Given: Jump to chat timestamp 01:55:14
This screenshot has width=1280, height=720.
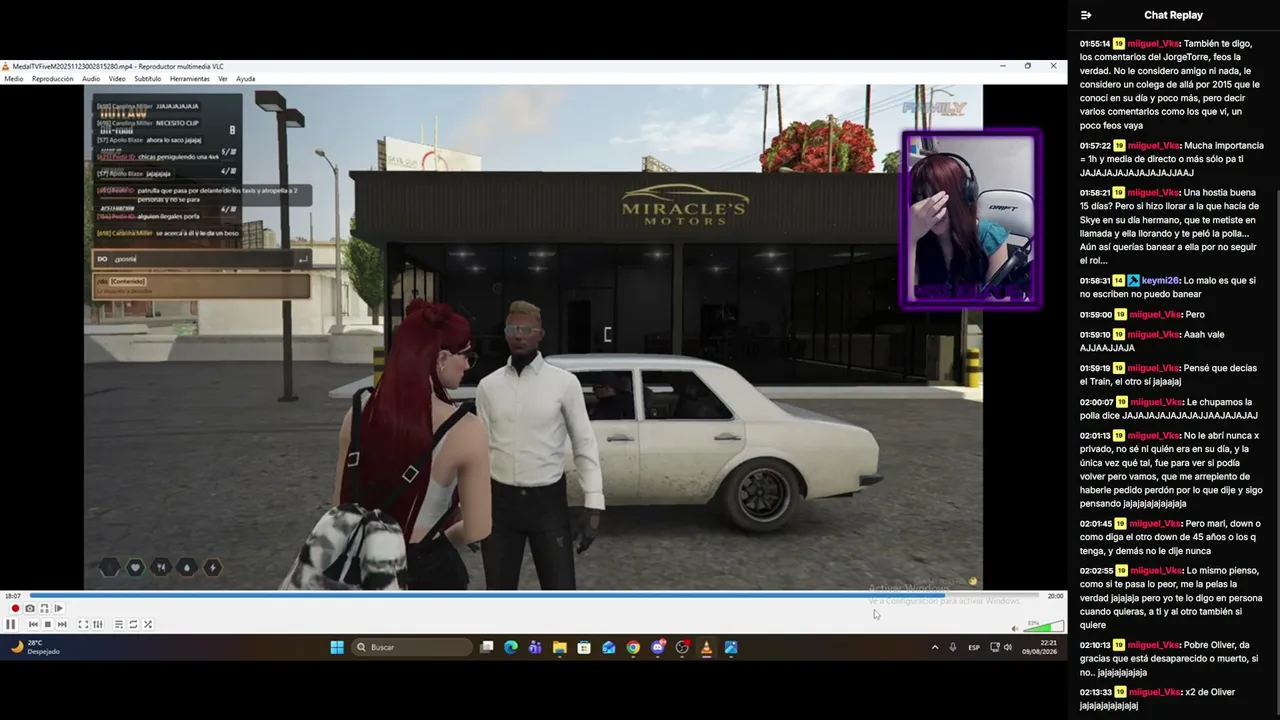Looking at the screenshot, I should point(1095,44).
